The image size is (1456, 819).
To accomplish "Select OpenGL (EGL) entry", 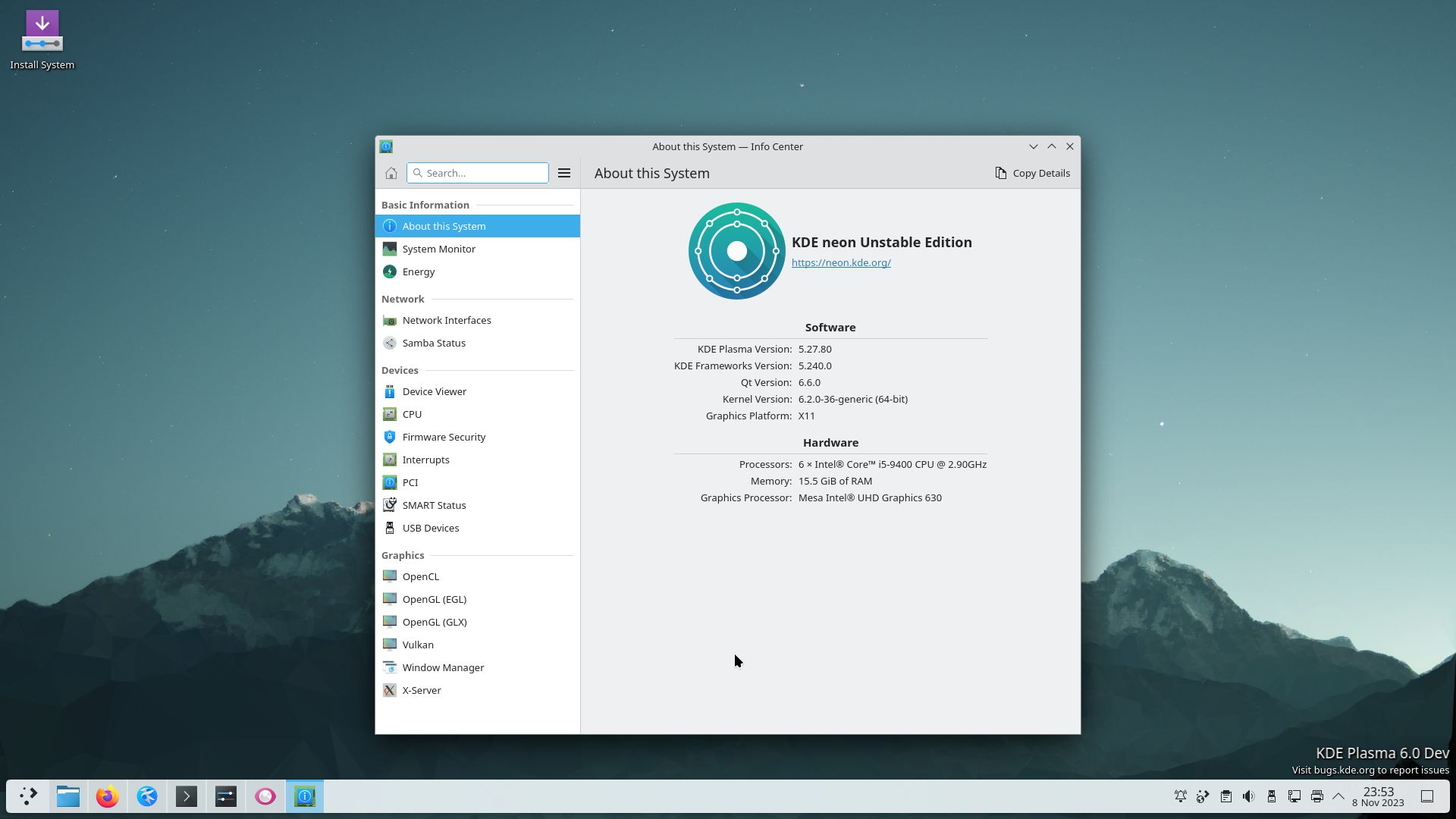I will [x=478, y=599].
